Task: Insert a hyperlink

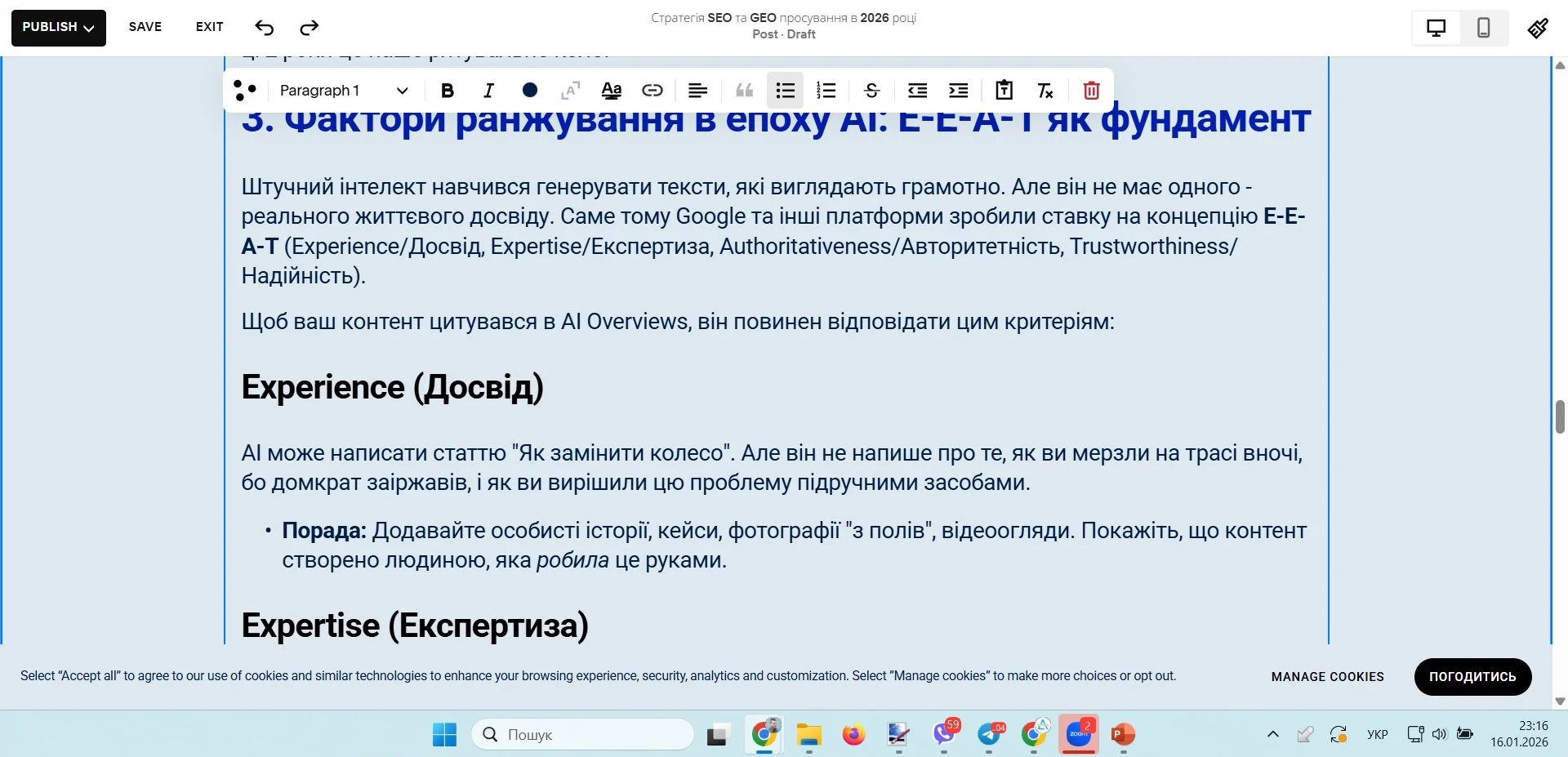Action: tap(653, 91)
